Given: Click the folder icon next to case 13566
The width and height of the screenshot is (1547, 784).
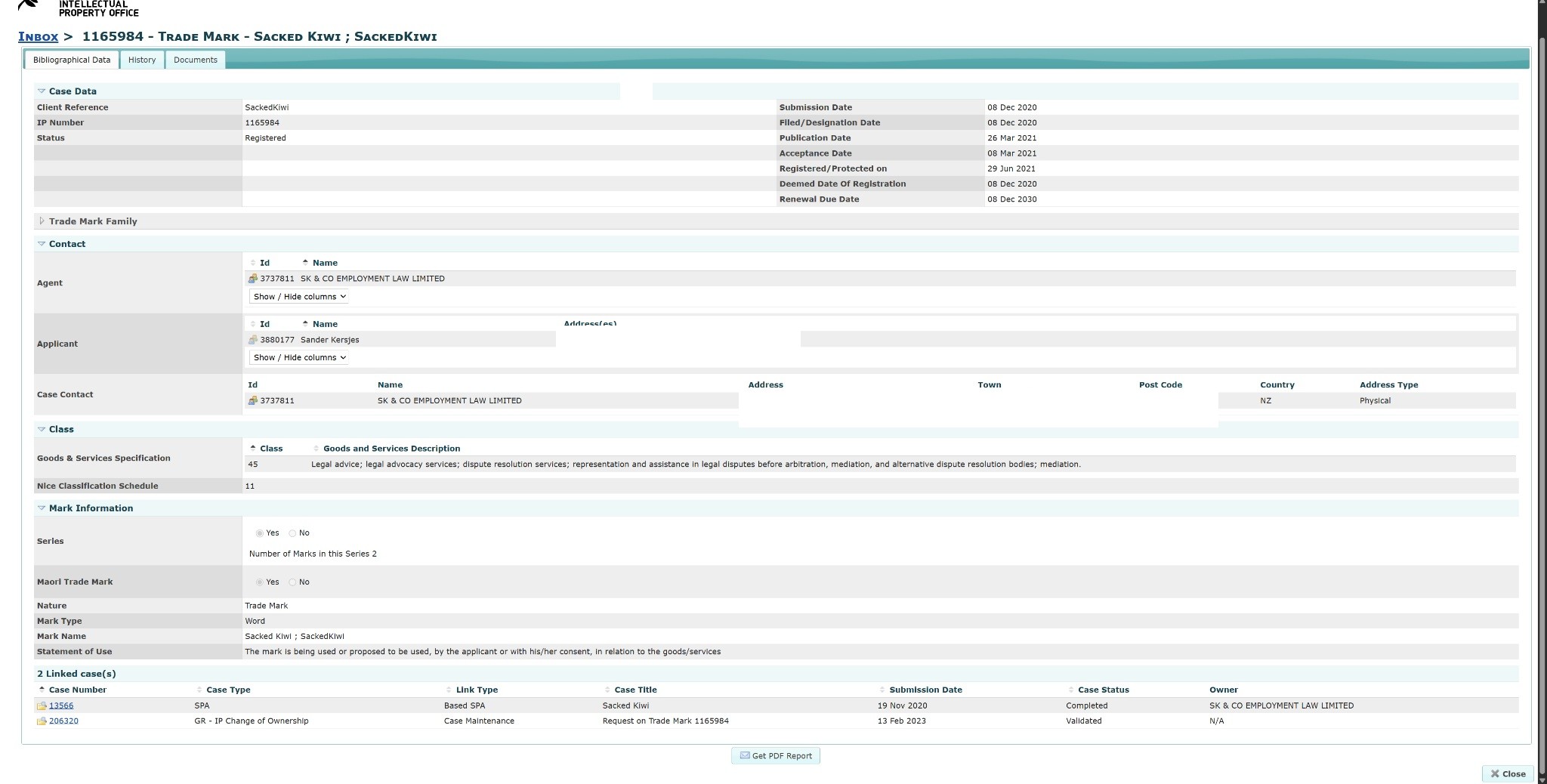Looking at the screenshot, I should (x=43, y=705).
